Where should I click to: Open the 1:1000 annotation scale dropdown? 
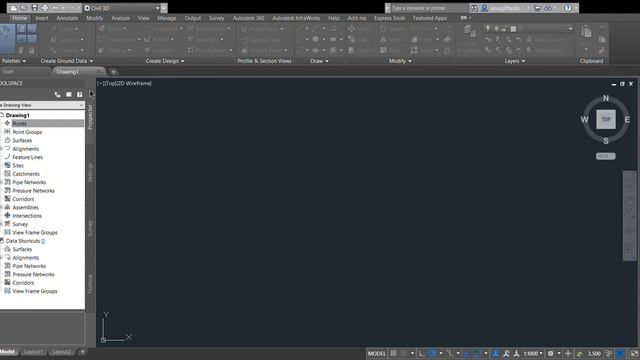533,353
